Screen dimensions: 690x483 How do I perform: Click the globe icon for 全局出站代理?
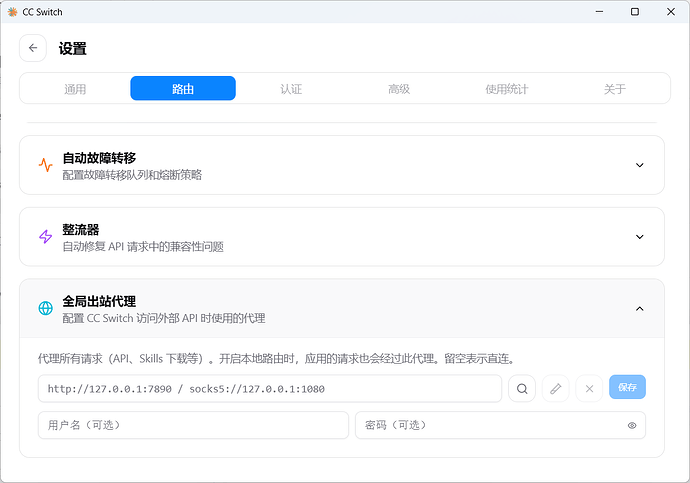click(x=45, y=308)
